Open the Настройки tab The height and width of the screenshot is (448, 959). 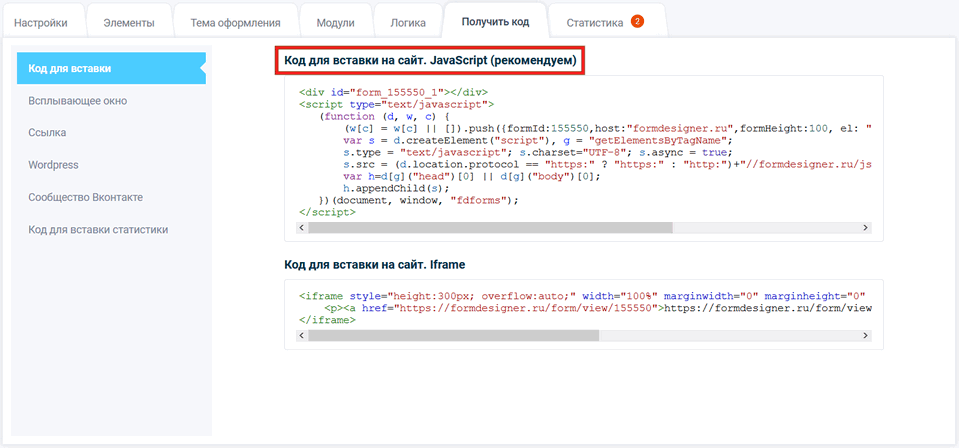(41, 22)
